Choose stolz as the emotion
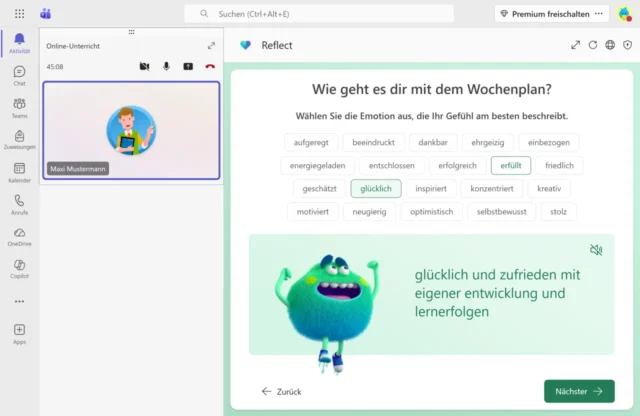This screenshot has width=640, height=416. coord(558,211)
